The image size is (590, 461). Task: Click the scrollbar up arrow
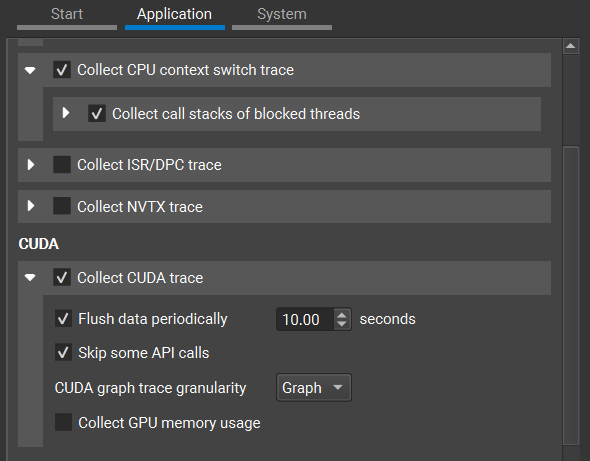[570, 46]
